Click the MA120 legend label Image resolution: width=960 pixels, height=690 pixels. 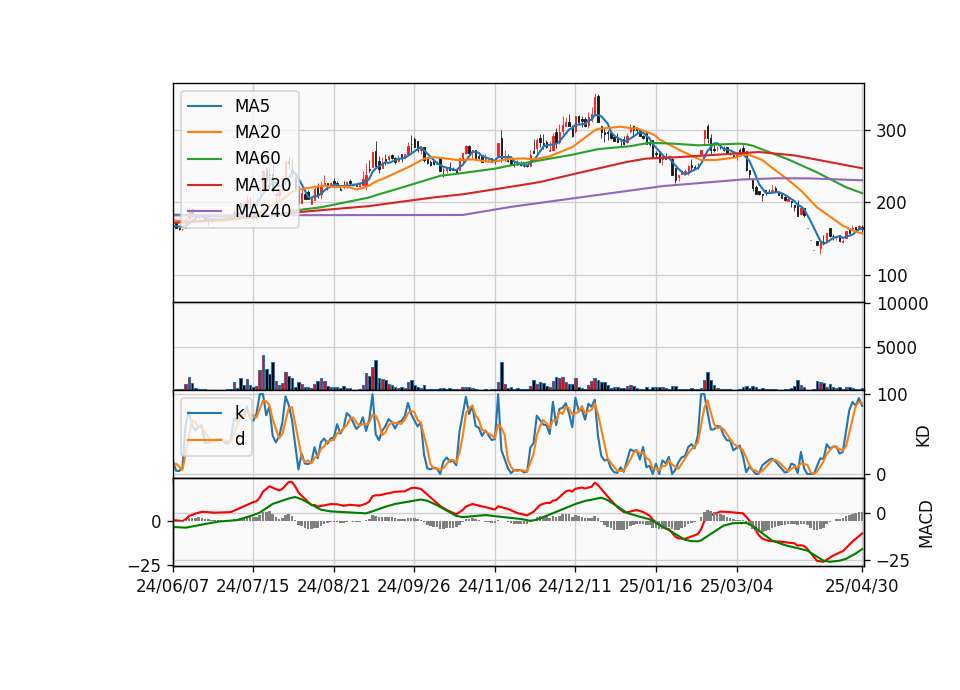(263, 184)
